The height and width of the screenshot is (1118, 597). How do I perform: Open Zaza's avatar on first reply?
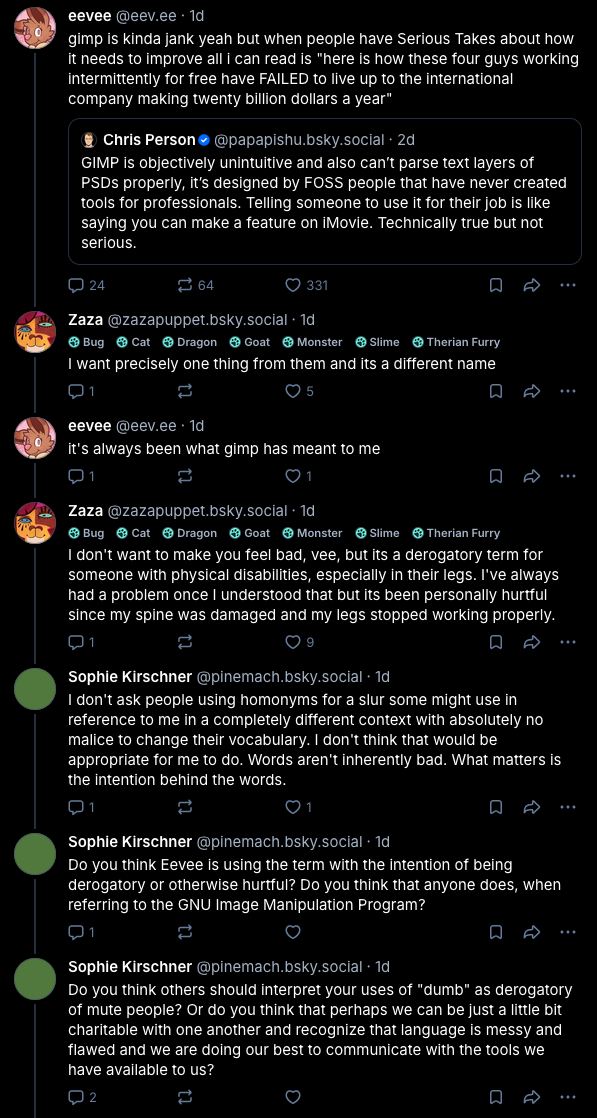35,332
